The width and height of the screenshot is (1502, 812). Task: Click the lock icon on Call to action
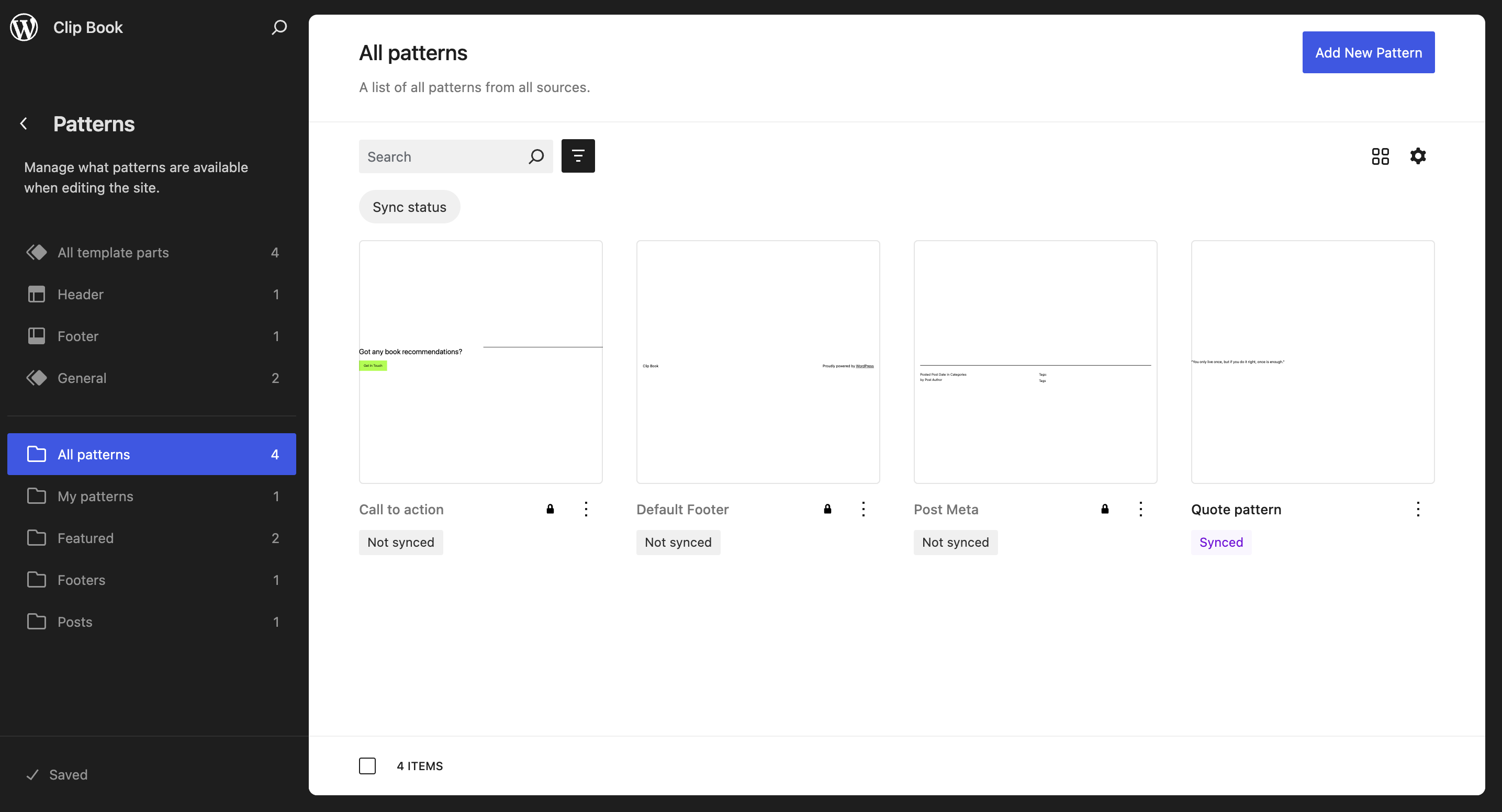[550, 509]
